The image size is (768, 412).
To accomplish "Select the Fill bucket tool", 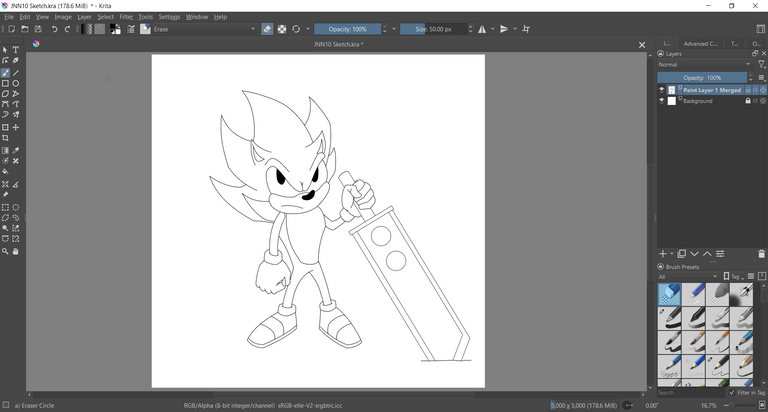I will click(x=5, y=171).
